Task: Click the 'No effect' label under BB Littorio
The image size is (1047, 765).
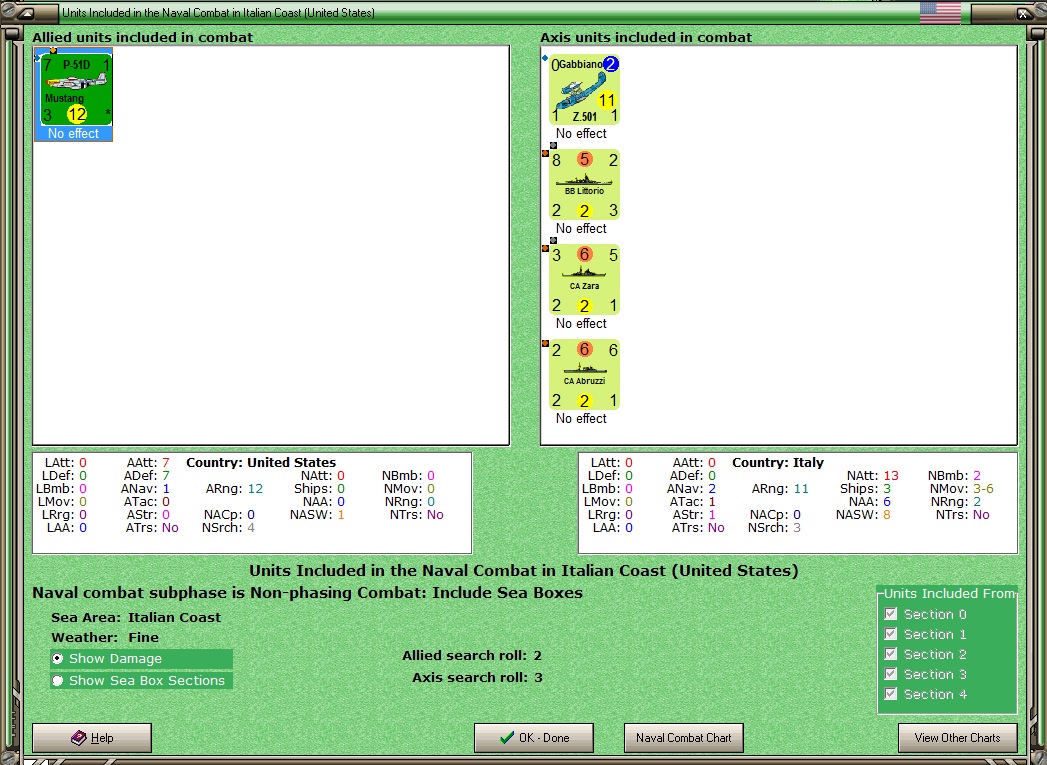Action: click(582, 228)
